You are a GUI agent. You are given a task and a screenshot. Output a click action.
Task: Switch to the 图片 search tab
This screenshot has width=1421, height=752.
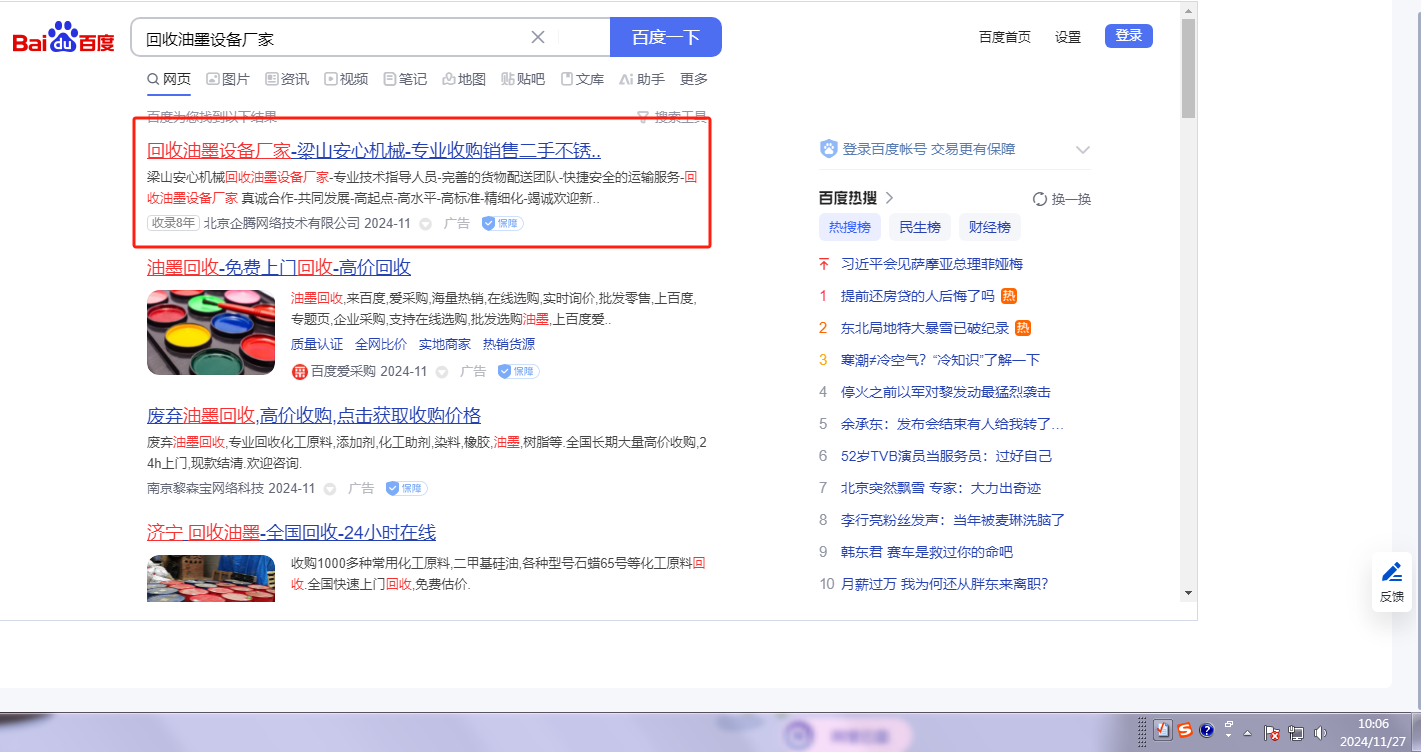click(x=228, y=79)
